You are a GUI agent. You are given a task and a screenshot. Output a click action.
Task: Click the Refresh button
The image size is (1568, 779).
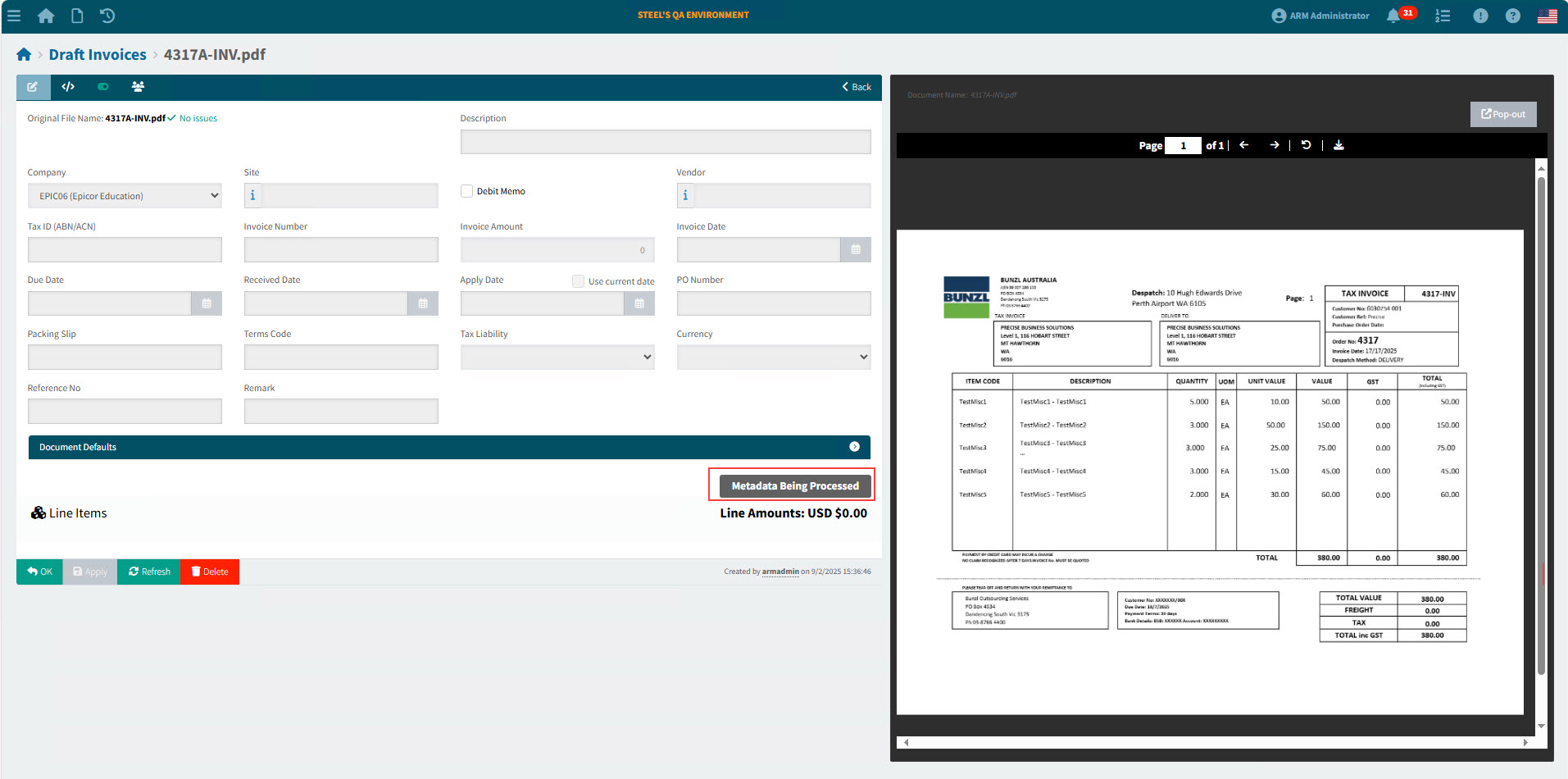click(149, 572)
